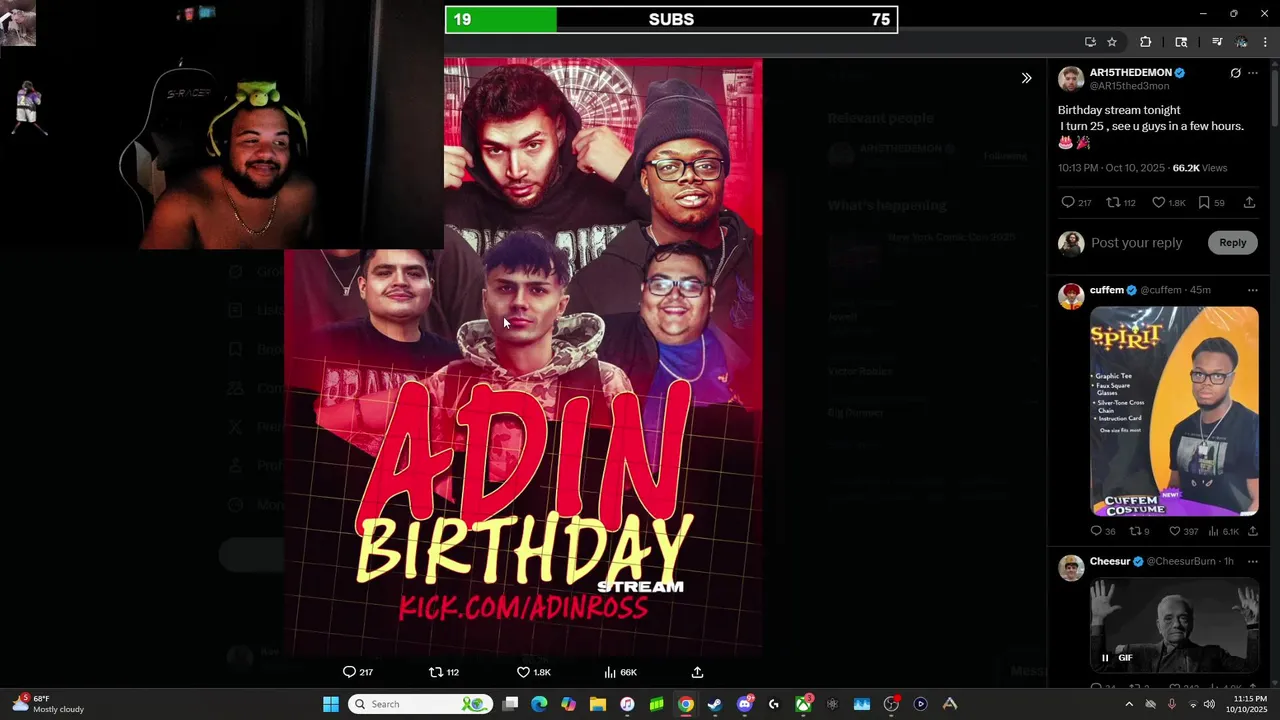Open AR15THEDEMON profile avatar
1280x720 pixels.
click(x=1071, y=79)
